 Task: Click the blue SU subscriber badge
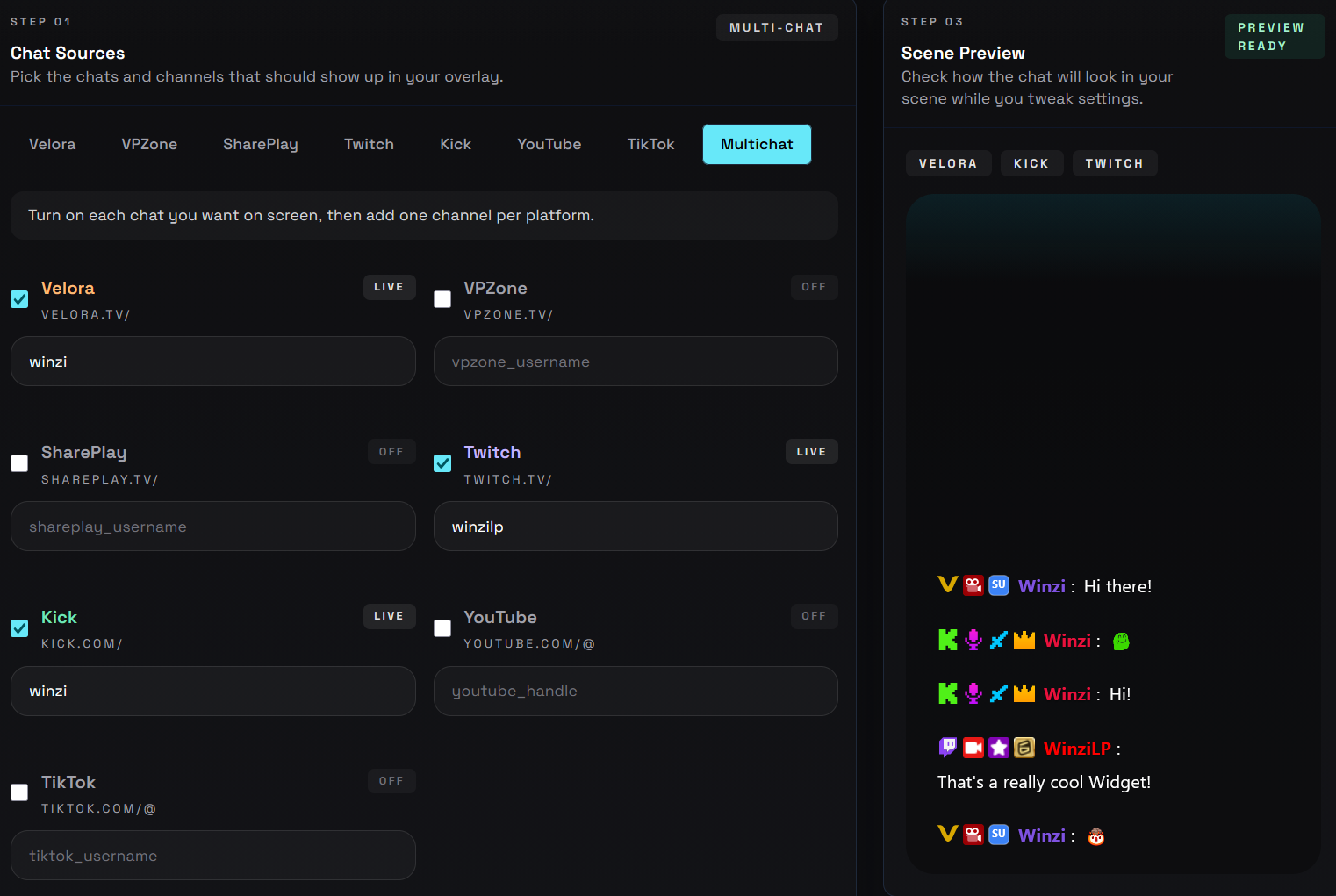(998, 585)
